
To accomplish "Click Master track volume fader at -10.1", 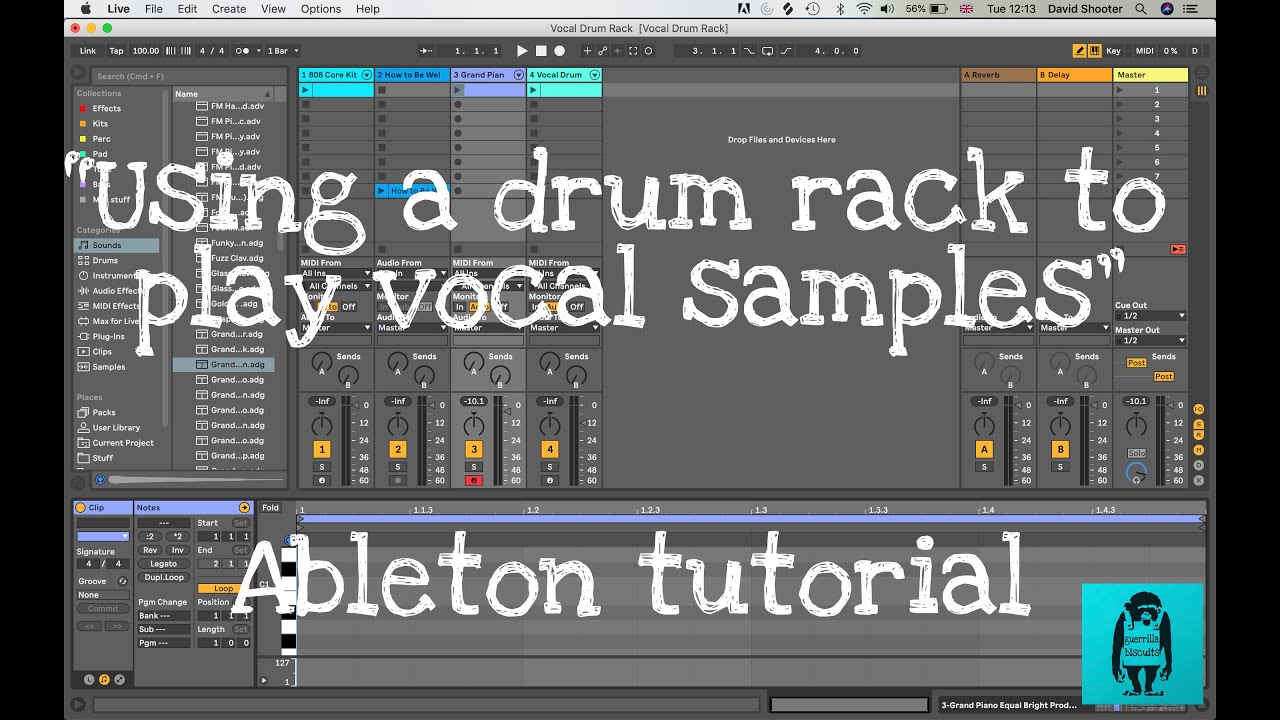I will (1137, 401).
